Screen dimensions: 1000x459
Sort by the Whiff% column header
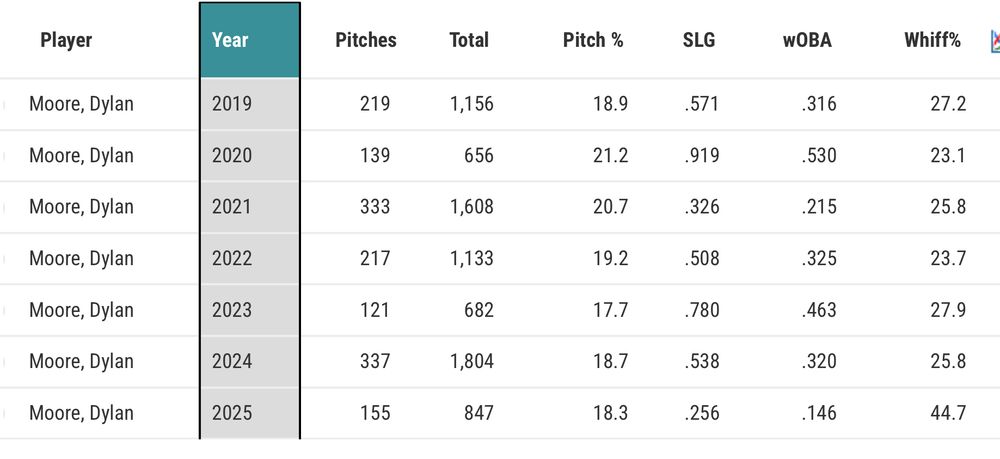pyautogui.click(x=932, y=40)
